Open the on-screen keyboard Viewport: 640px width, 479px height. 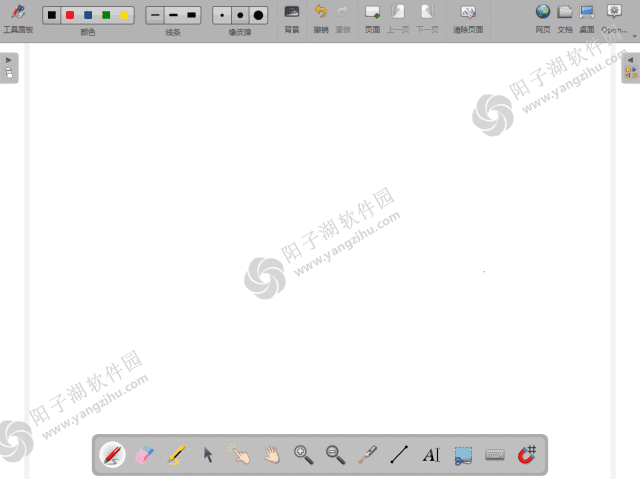coord(495,455)
